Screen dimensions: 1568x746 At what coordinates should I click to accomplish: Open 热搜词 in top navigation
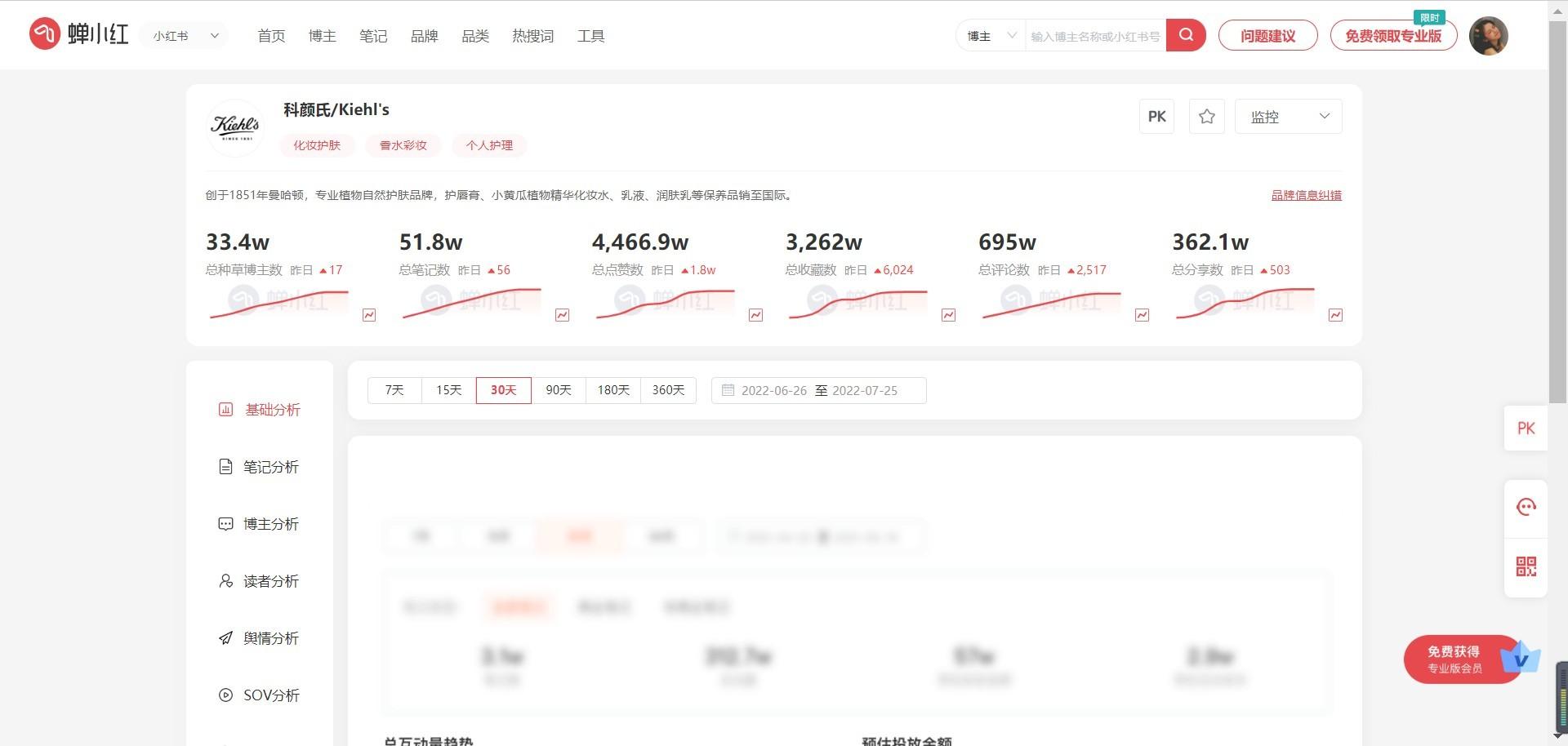pyautogui.click(x=533, y=36)
